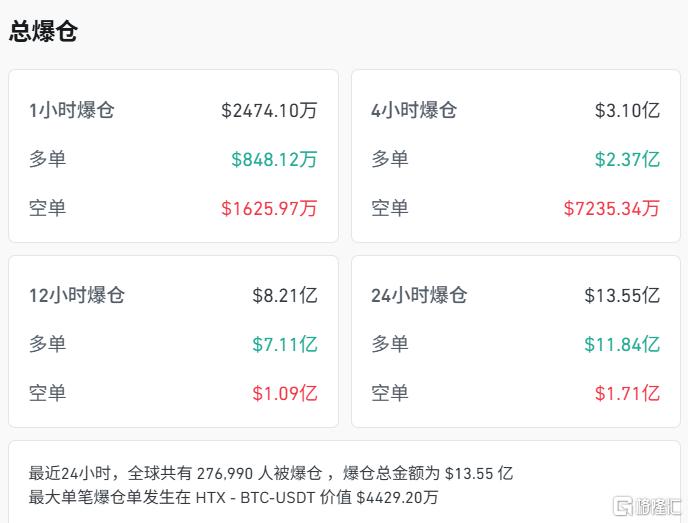
Task: Select the 24-hour short value $1.71亿
Action: pyautogui.click(x=627, y=393)
